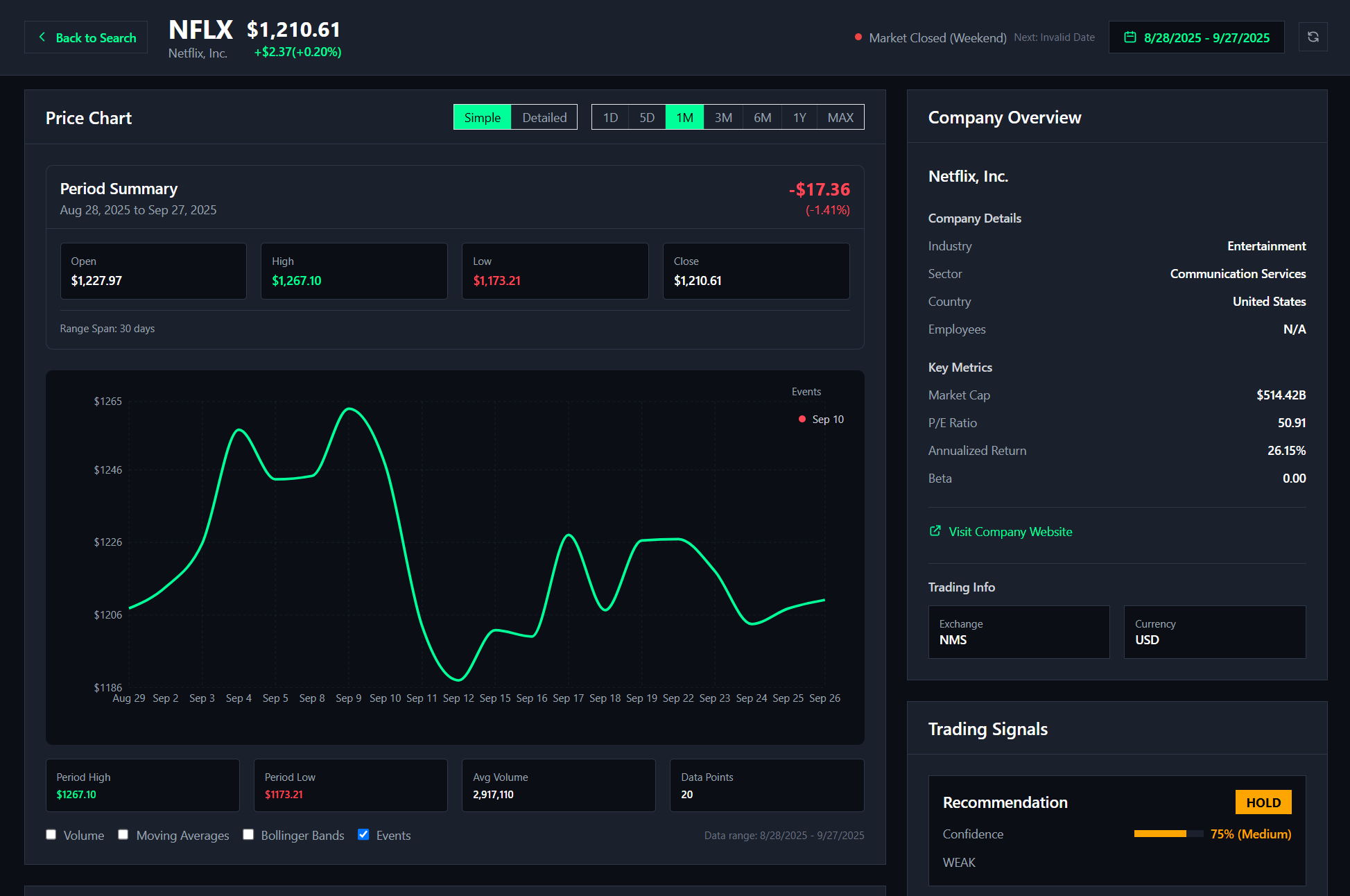Screen dimensions: 1350x896
Task: Click red market status indicator dot
Action: (858, 37)
